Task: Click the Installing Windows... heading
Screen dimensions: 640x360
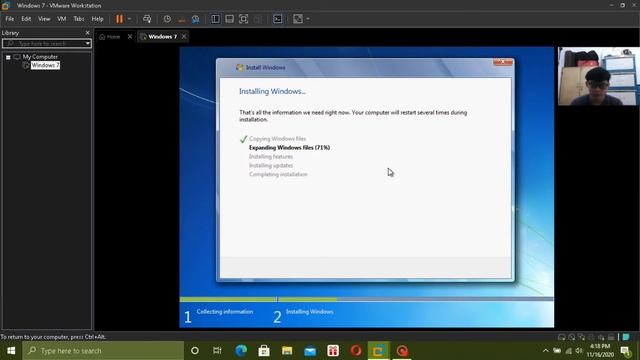Action: point(272,91)
